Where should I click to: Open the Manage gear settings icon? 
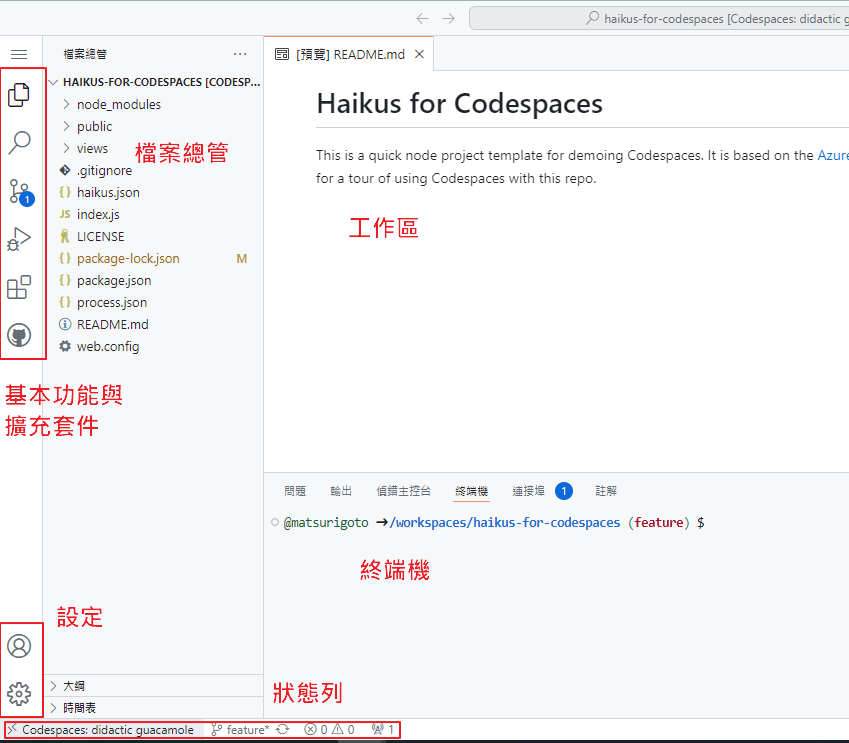pos(19,694)
